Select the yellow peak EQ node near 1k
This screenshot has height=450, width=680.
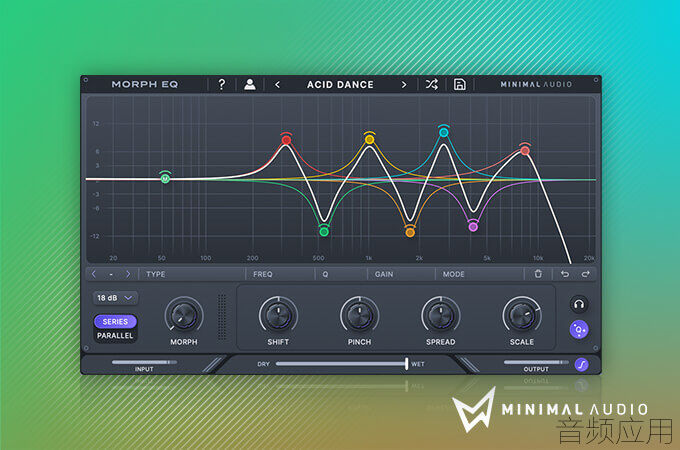(x=369, y=139)
